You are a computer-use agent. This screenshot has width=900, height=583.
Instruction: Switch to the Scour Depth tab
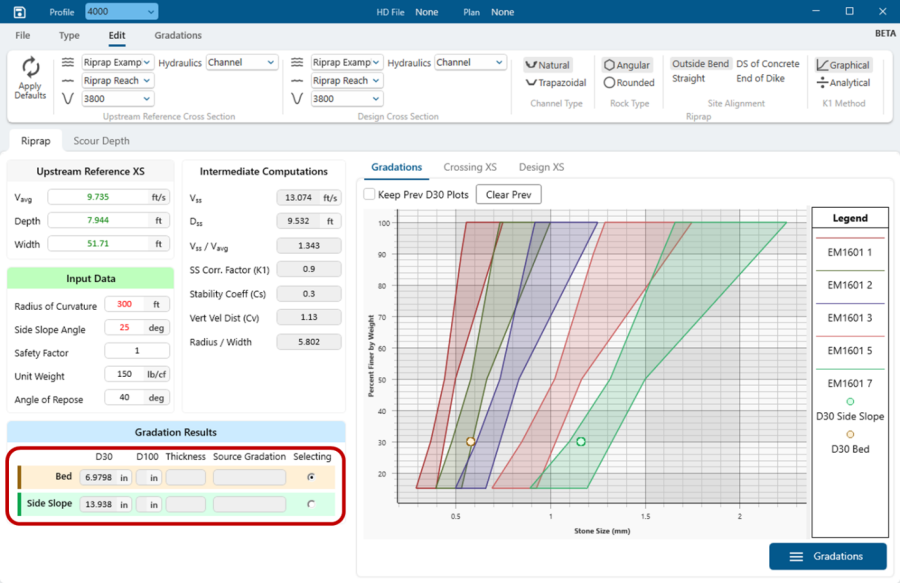[x=102, y=141]
